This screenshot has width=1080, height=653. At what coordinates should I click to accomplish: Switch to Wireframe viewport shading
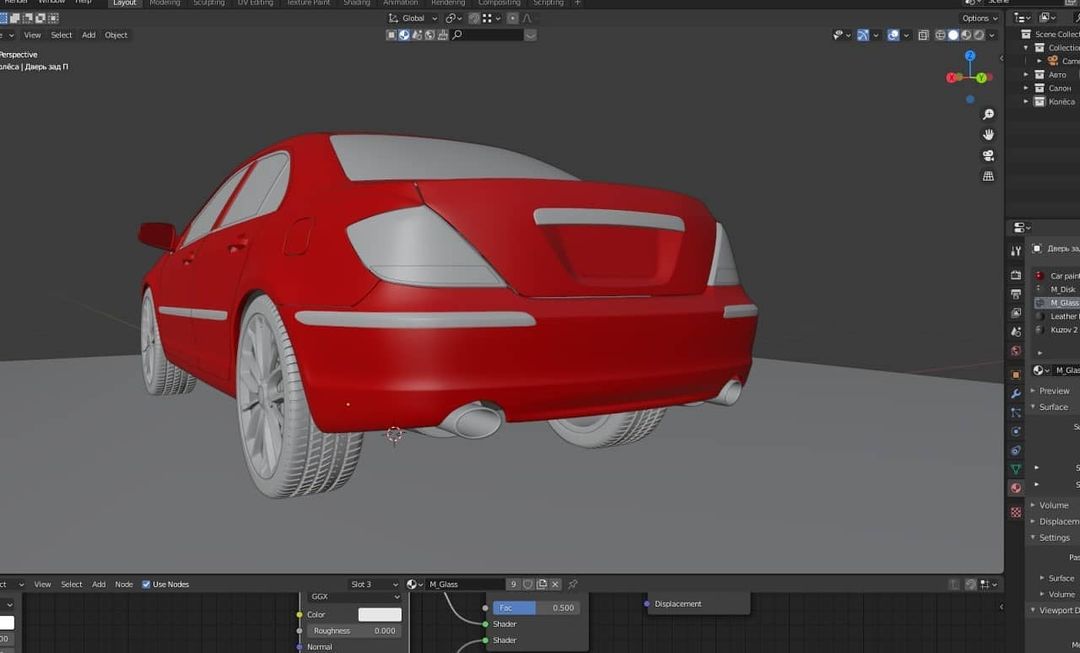click(940, 35)
